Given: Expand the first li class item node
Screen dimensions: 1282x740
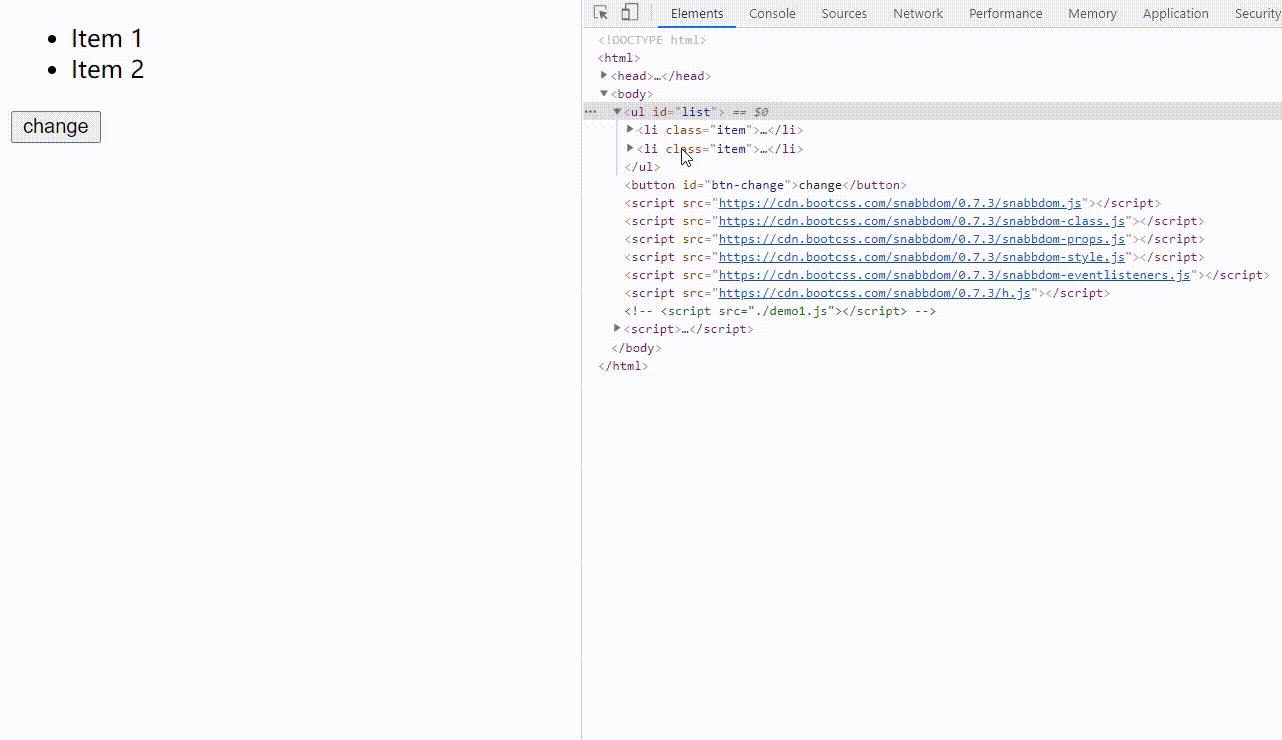Looking at the screenshot, I should coord(630,129).
